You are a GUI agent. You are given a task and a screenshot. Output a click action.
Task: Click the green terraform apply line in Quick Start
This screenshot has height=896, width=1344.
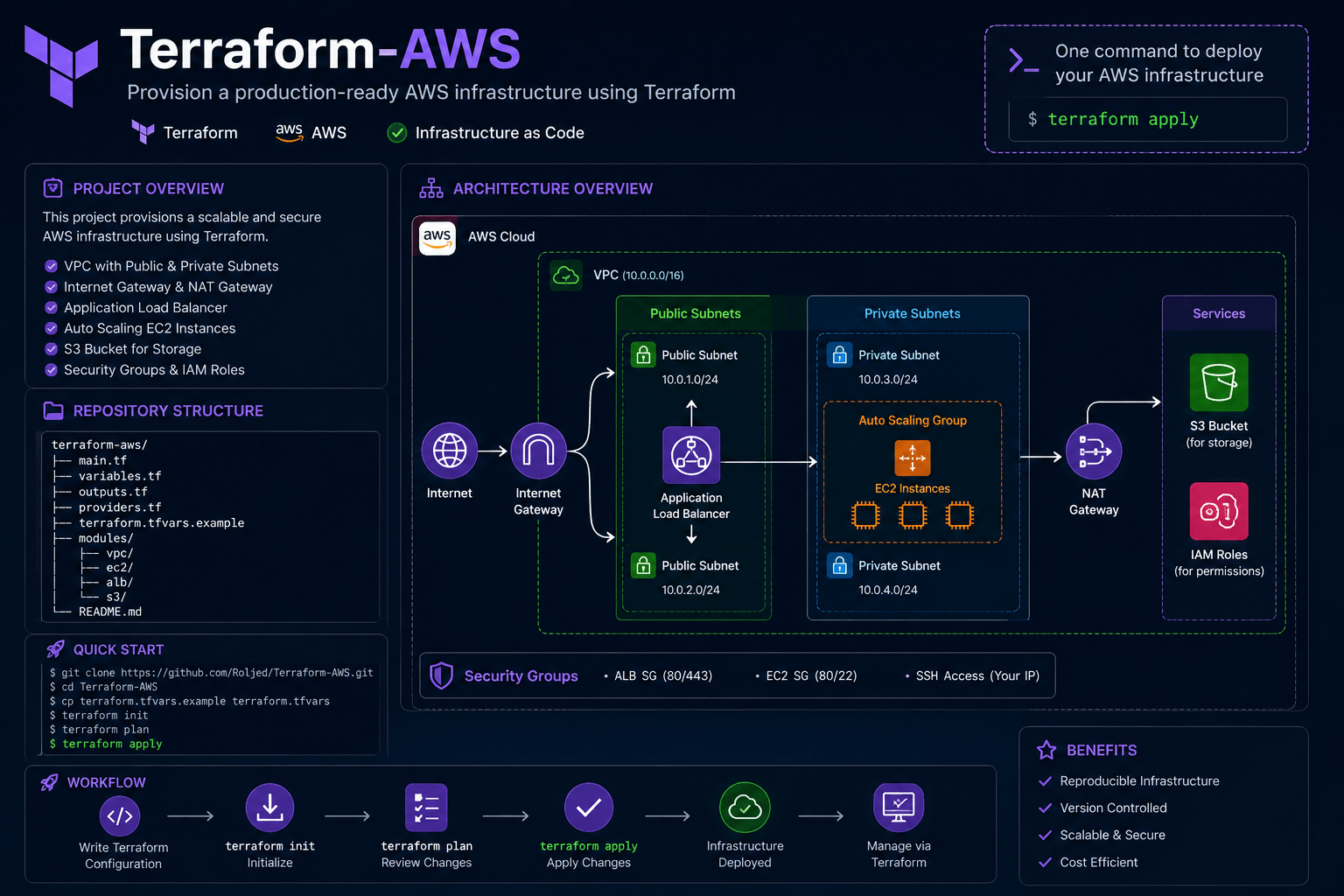point(106,744)
